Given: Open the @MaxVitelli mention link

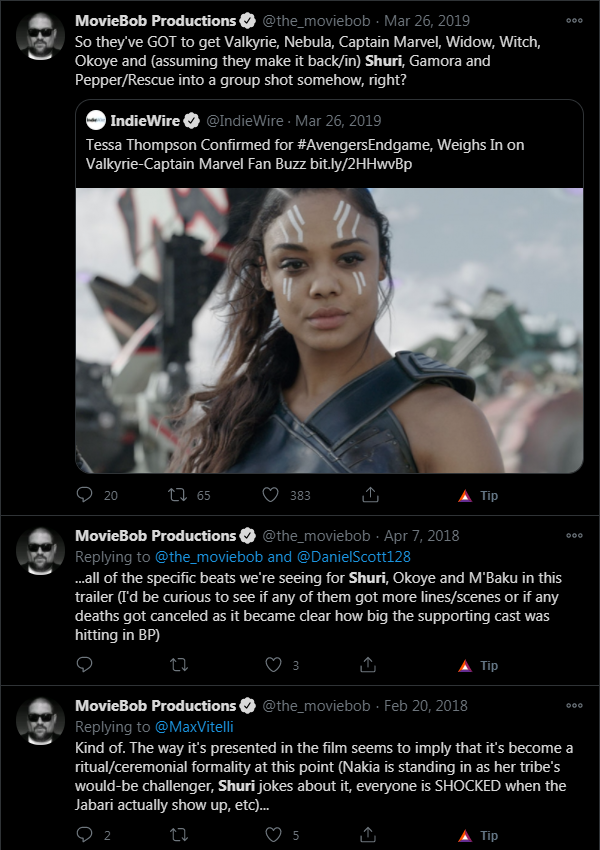Looking at the screenshot, I should 194,727.
